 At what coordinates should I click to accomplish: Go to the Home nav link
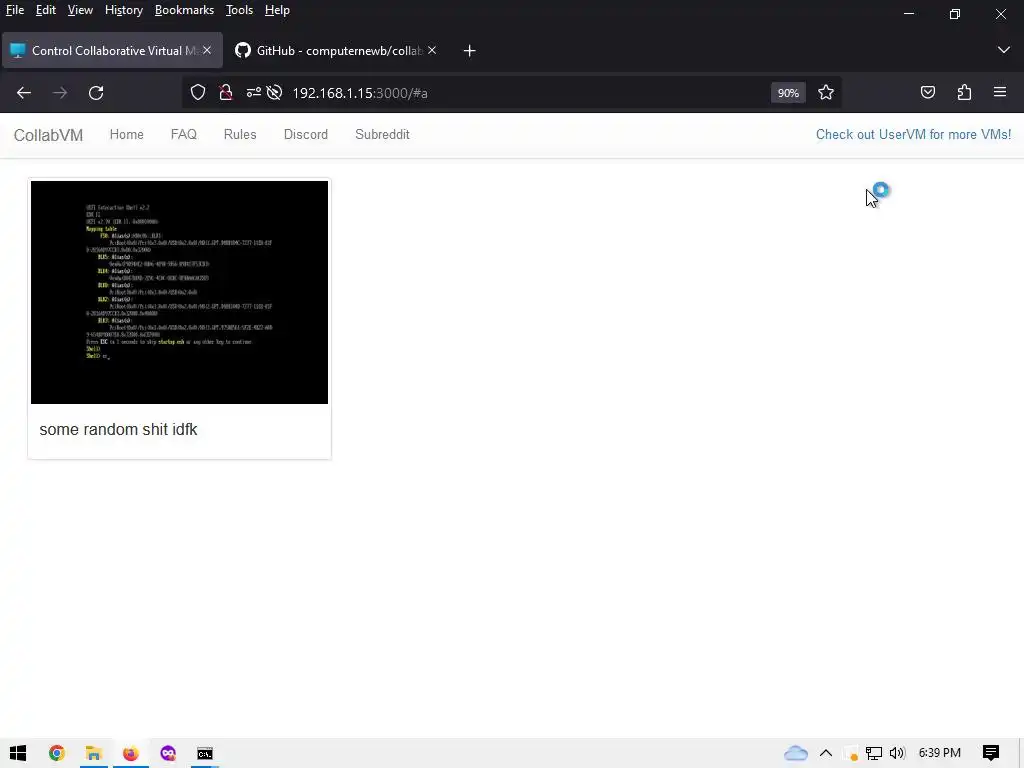coord(127,135)
